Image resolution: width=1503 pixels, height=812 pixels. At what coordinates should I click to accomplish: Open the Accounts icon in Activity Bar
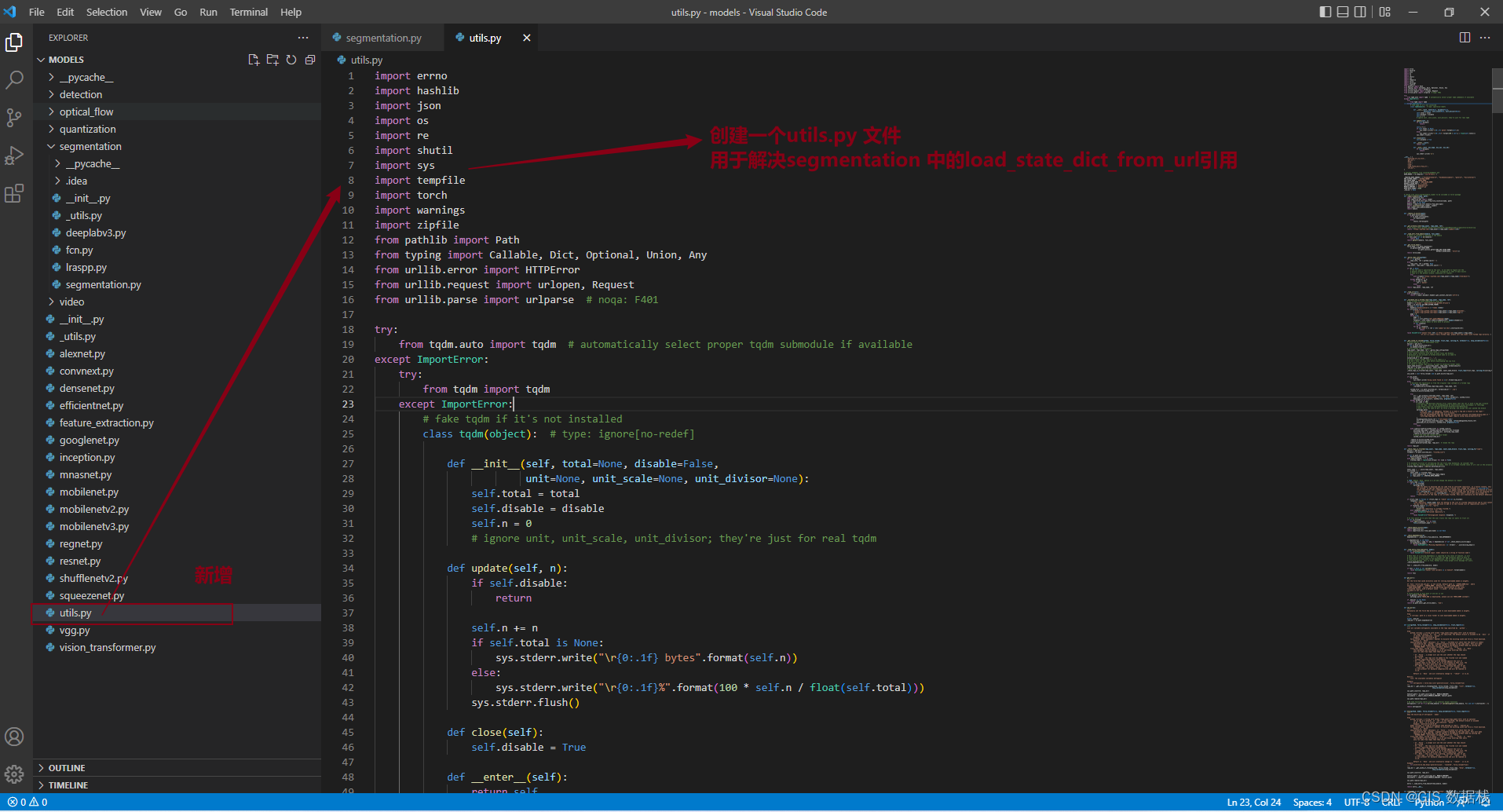(14, 737)
